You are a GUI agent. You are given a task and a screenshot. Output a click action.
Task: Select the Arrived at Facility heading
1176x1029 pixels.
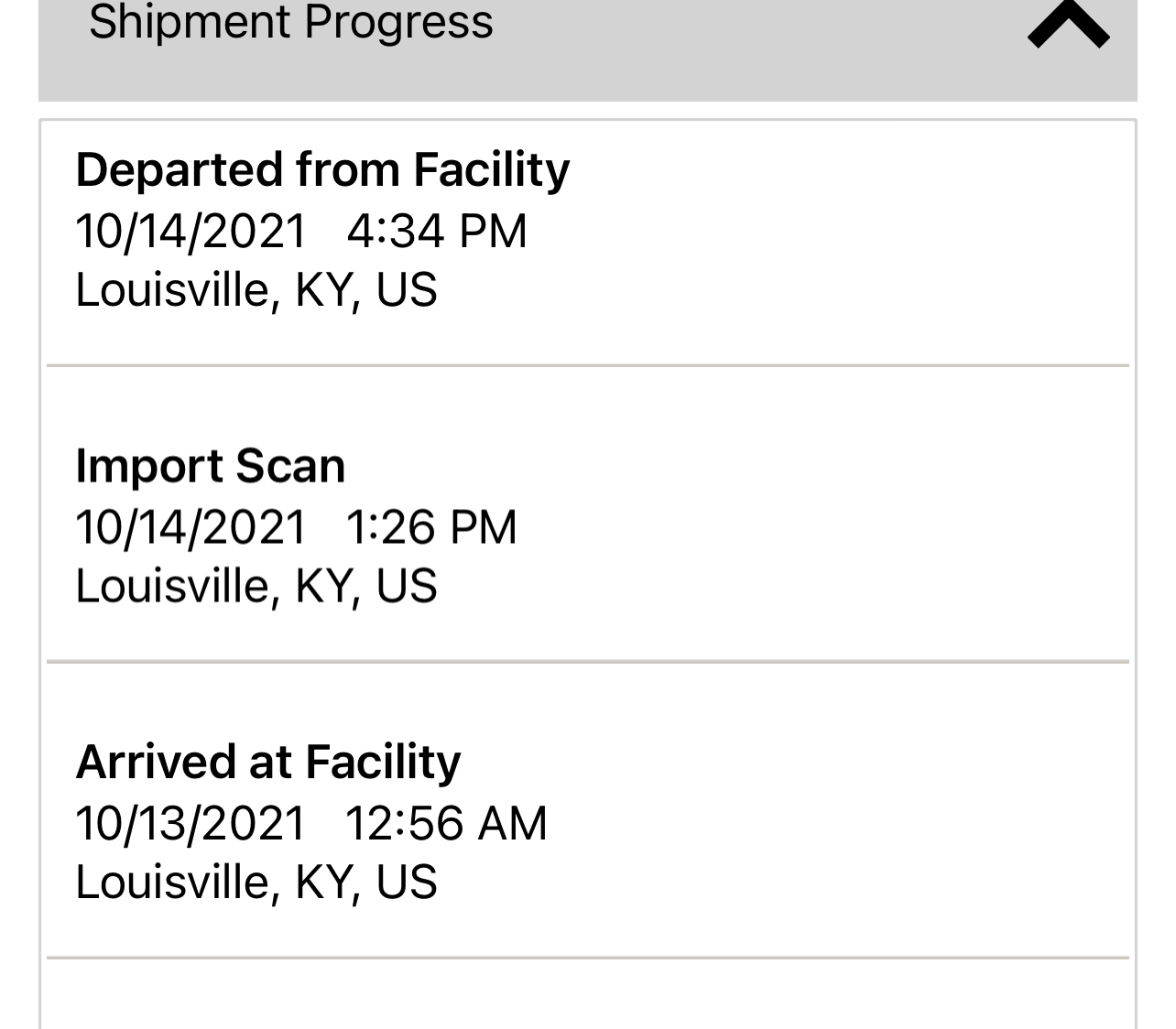[268, 762]
